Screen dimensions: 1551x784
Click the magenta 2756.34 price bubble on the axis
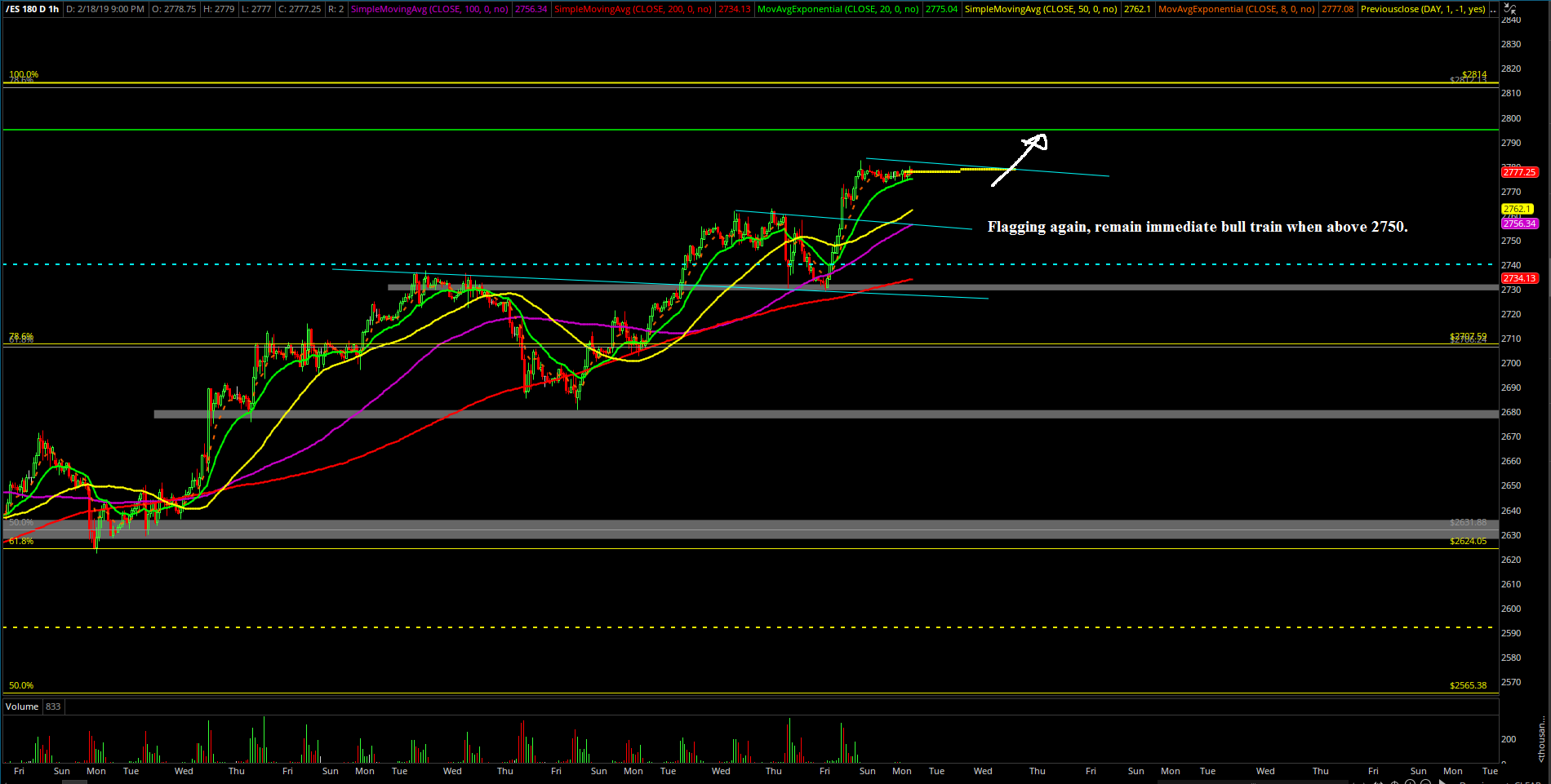point(1520,224)
